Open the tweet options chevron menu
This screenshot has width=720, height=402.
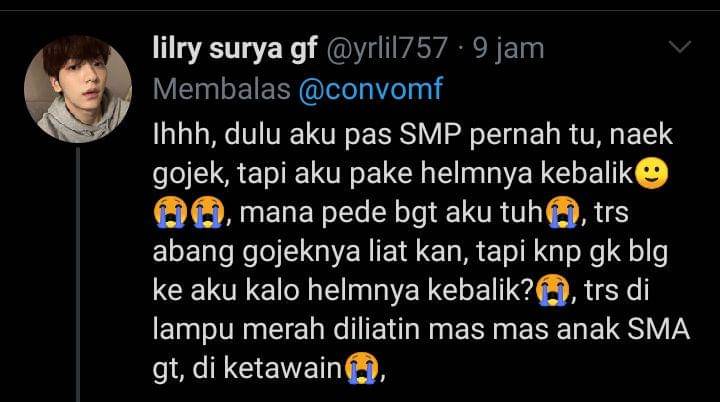[680, 47]
